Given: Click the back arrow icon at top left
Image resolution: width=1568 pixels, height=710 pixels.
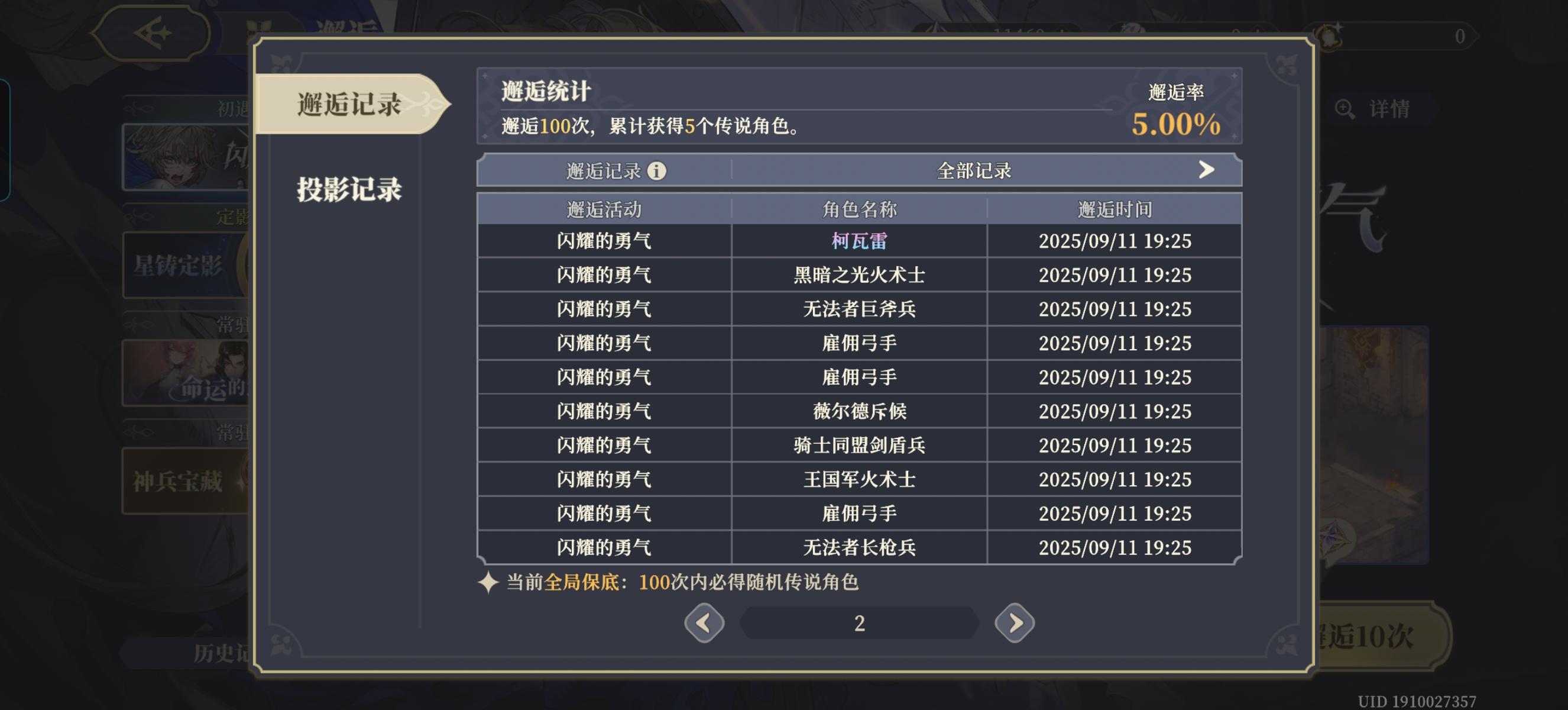Looking at the screenshot, I should (152, 33).
